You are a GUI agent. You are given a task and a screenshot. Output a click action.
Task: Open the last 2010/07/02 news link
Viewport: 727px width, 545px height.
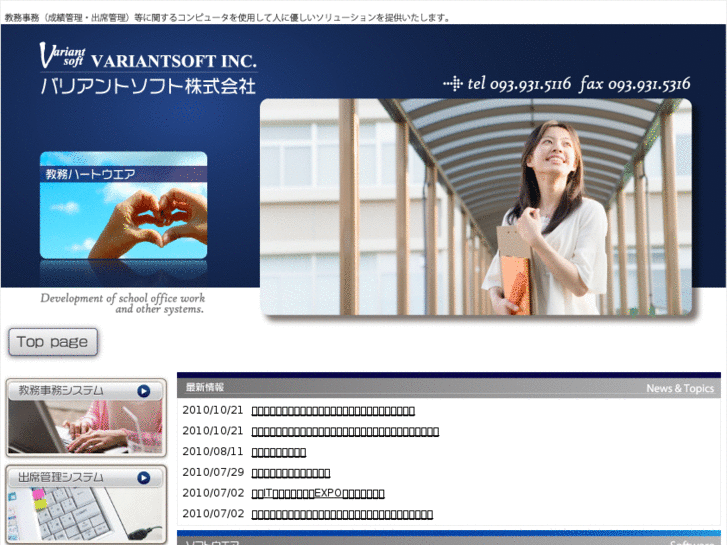tap(342, 514)
